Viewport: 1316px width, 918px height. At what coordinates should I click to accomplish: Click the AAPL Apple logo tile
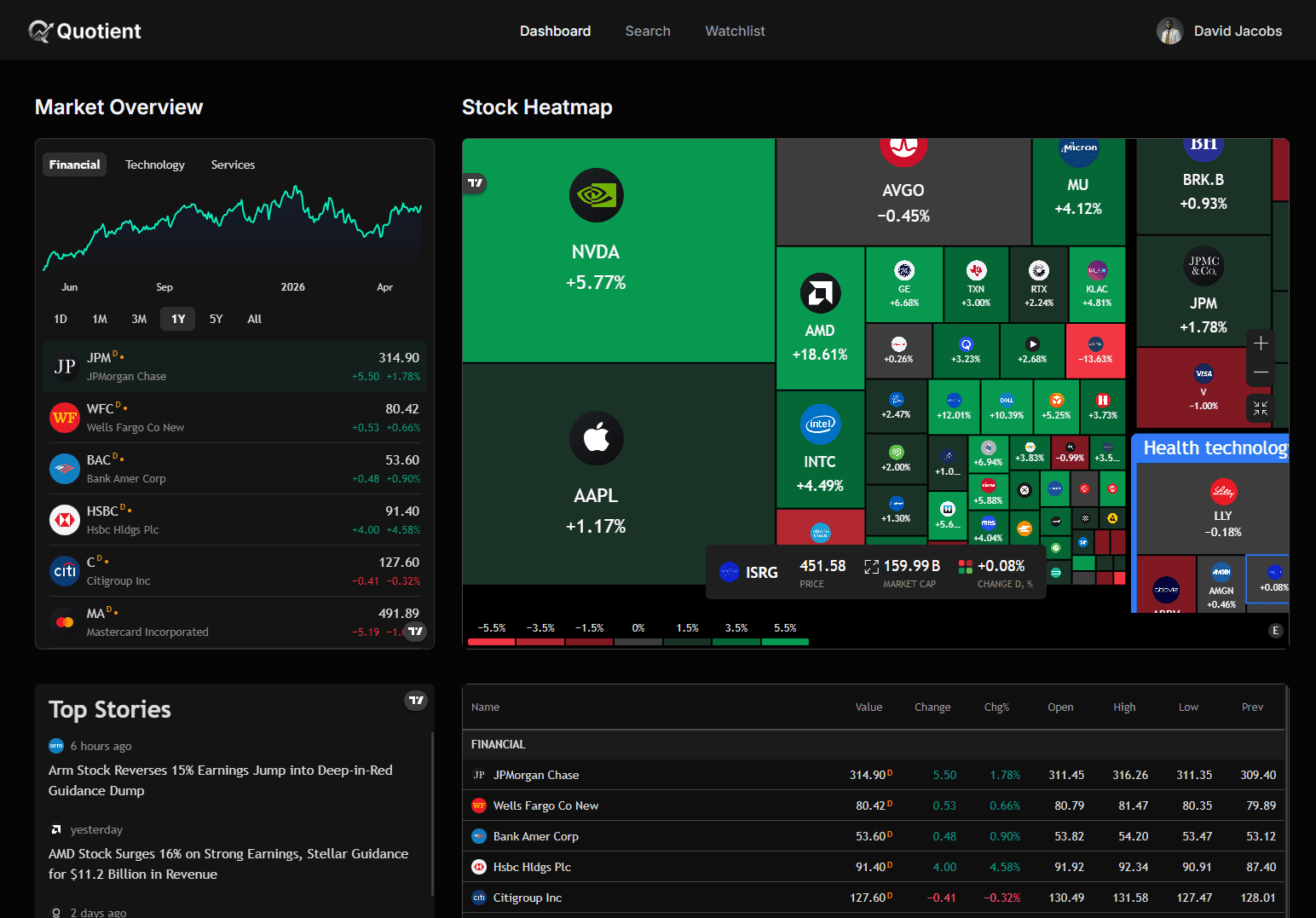[596, 438]
